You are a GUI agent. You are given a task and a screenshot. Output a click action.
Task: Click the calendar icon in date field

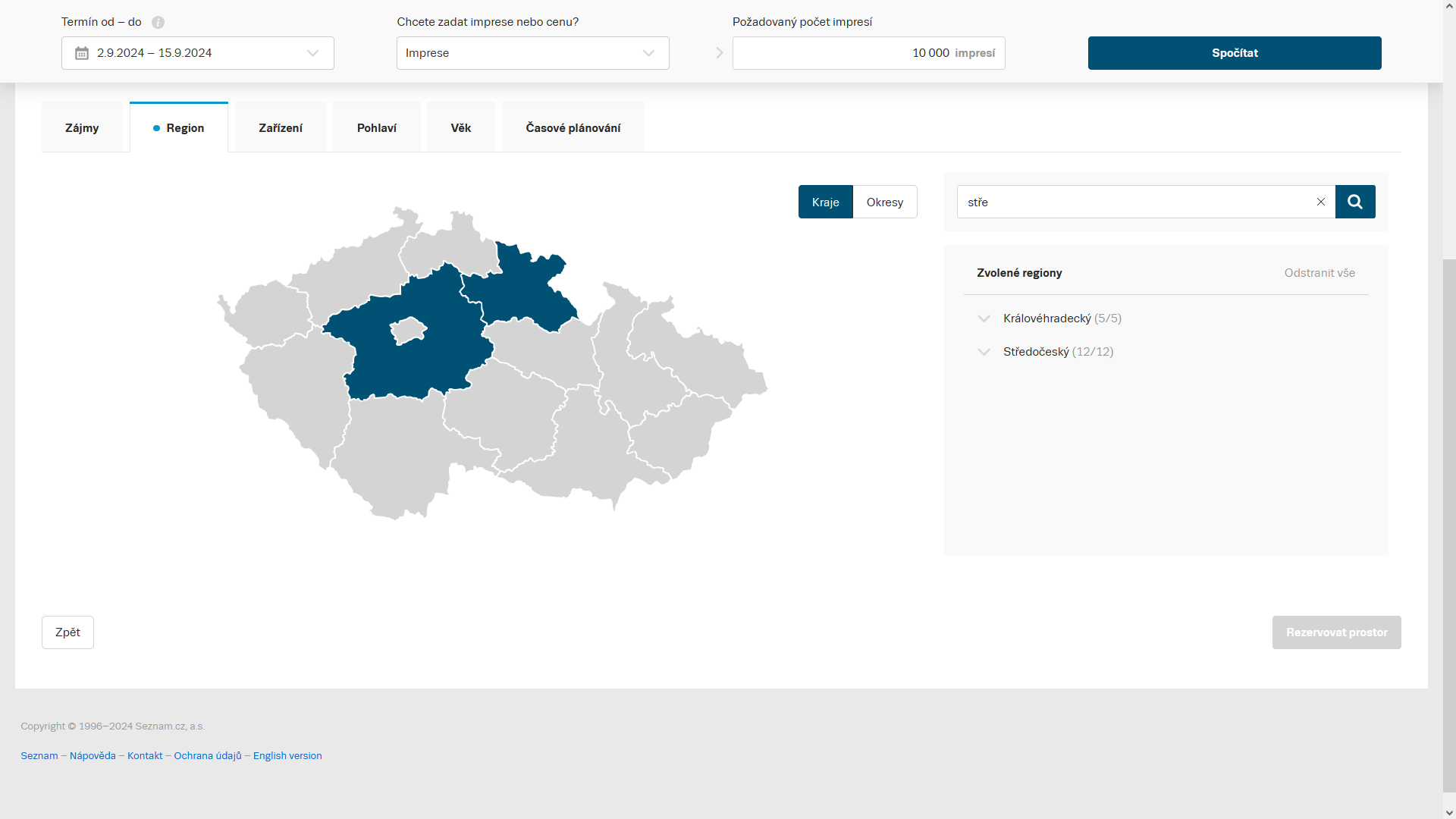82,53
